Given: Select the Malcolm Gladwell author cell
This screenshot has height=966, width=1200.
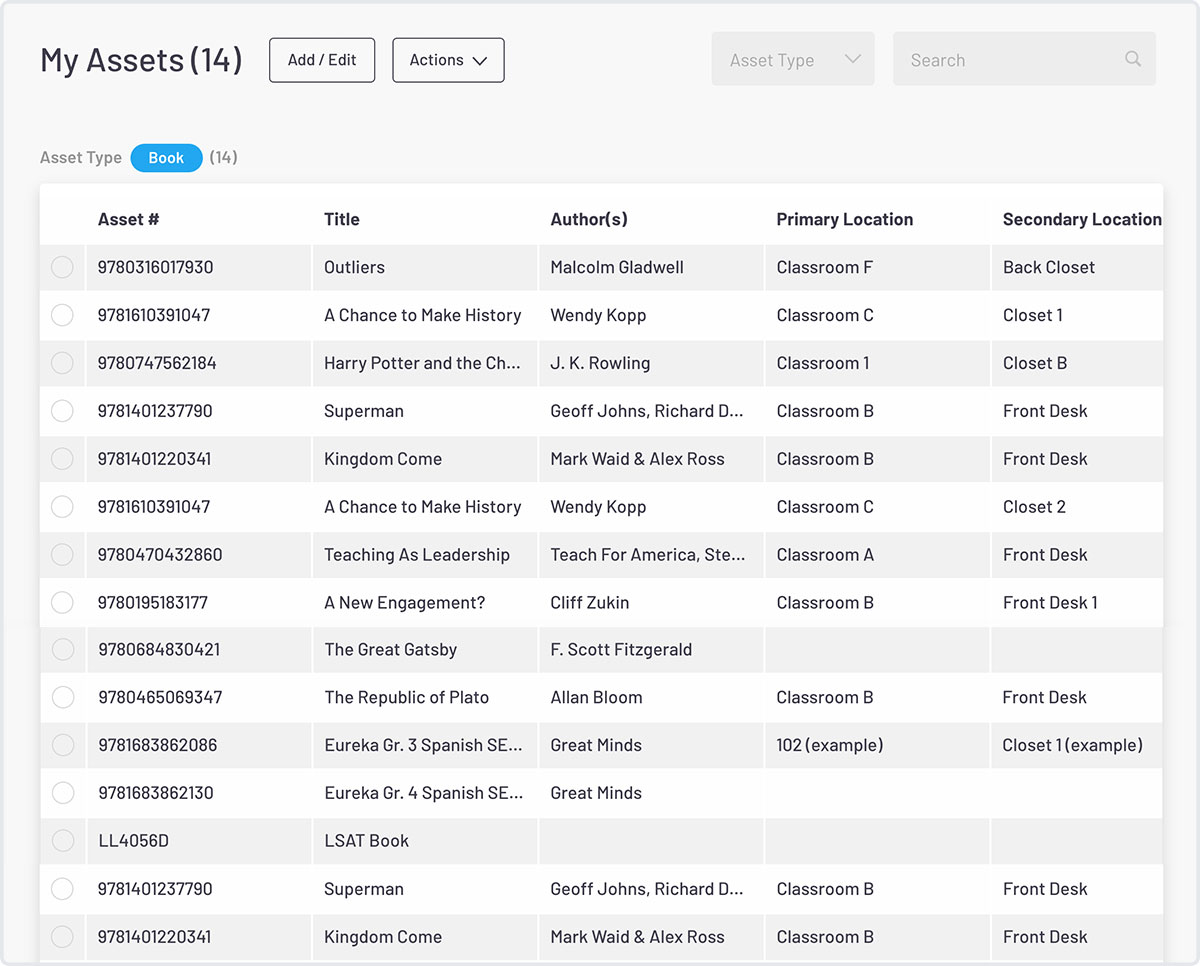Looking at the screenshot, I should click(x=617, y=267).
